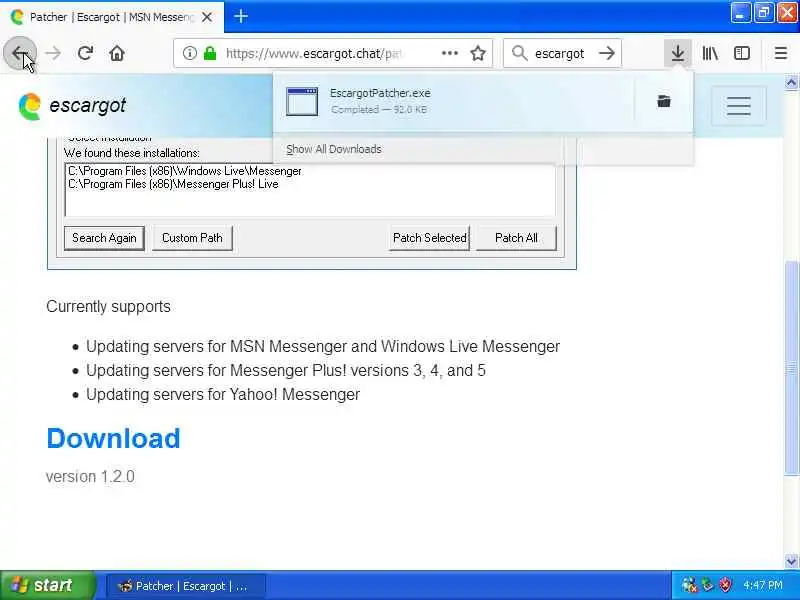This screenshot has height=600, width=800.
Task: Click the address bar URL field
Action: [315, 53]
